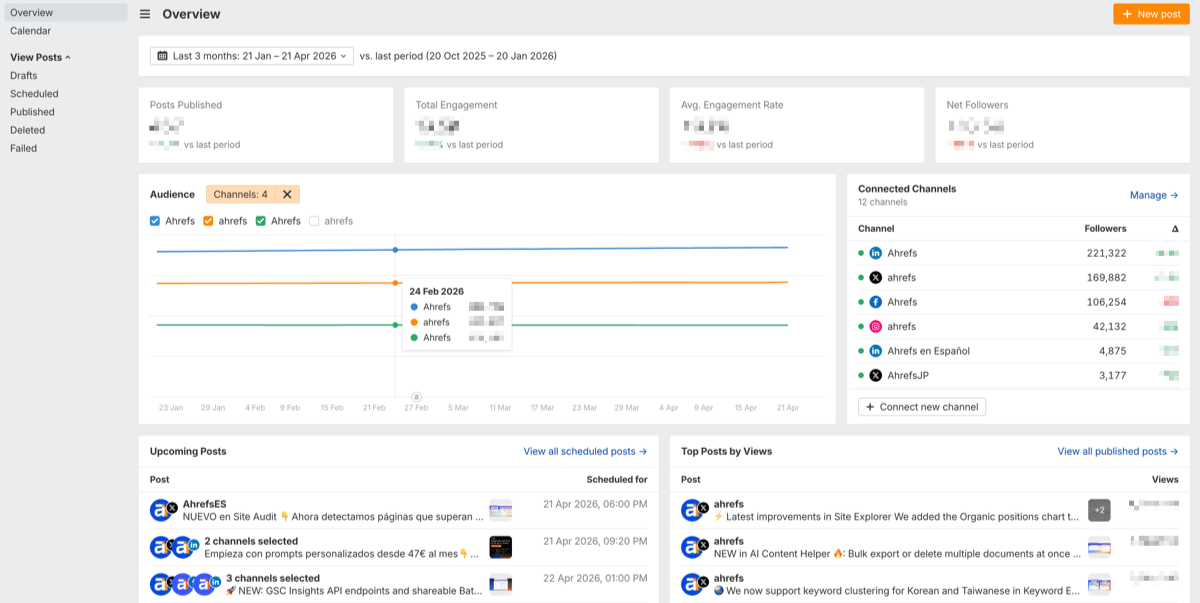
Task: Open Published posts list
Action: pos(32,112)
